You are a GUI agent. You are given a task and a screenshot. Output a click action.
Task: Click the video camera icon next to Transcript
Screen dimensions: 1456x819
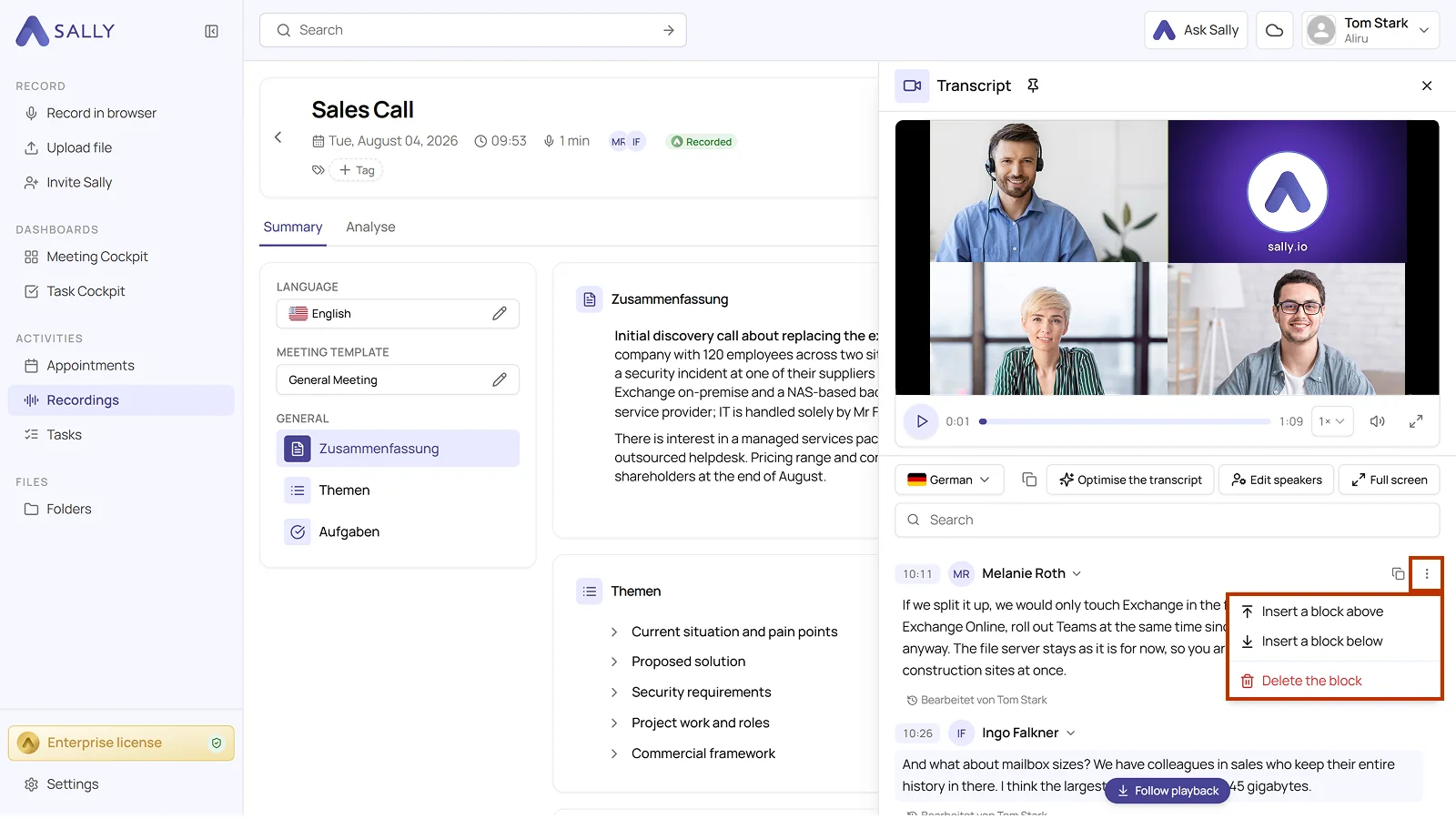tap(912, 86)
